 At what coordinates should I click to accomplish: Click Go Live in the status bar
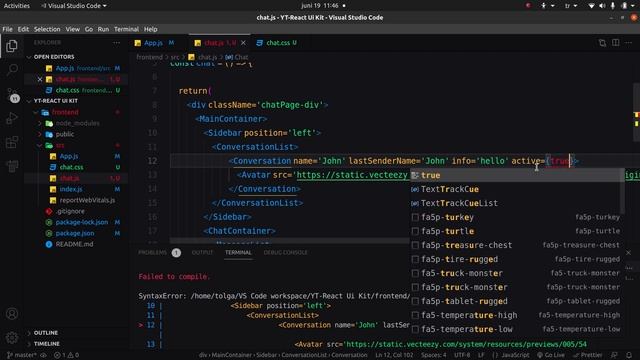point(551,355)
